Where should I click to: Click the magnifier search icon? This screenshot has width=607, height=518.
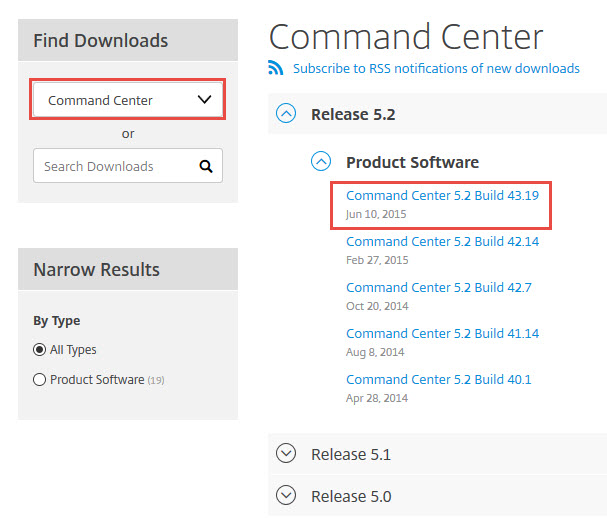pos(206,166)
